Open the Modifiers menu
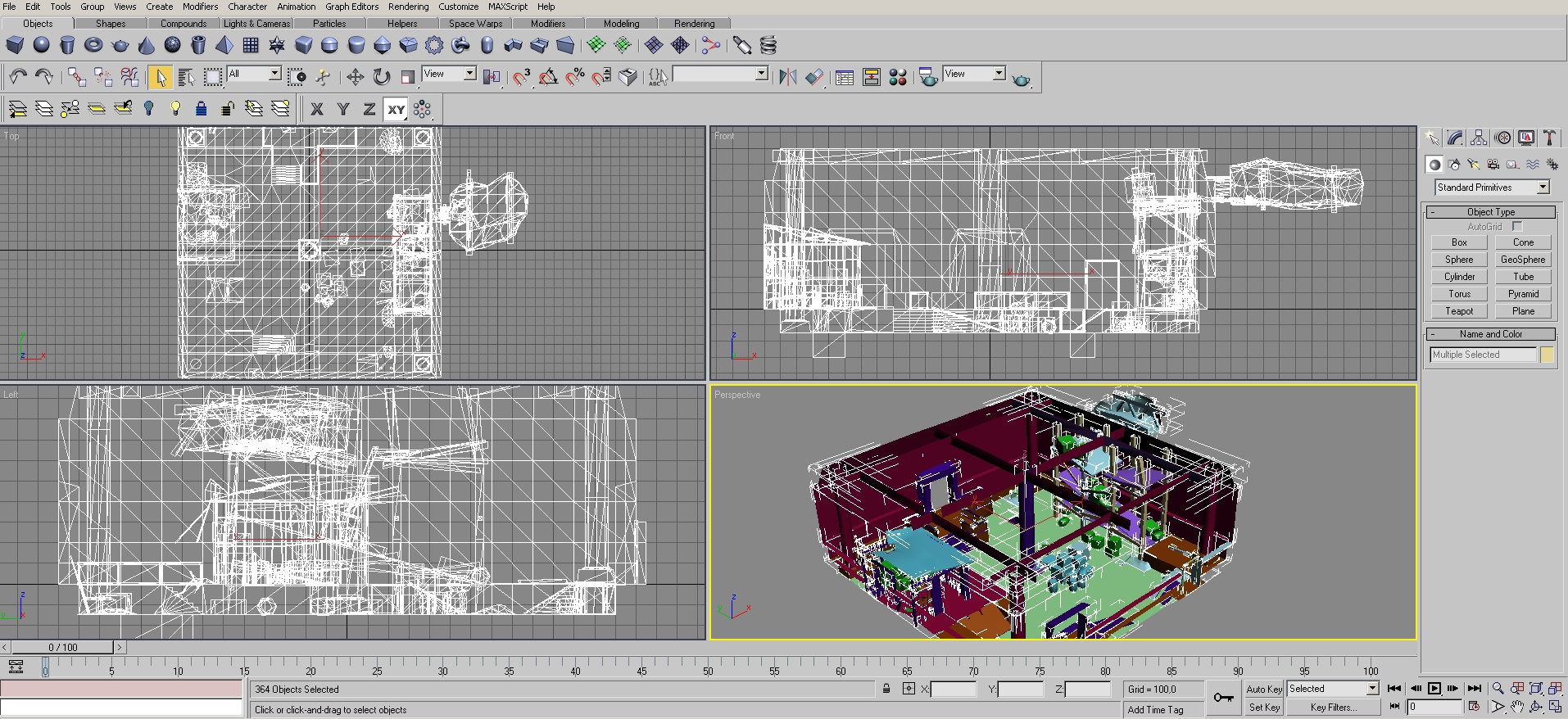 click(200, 7)
